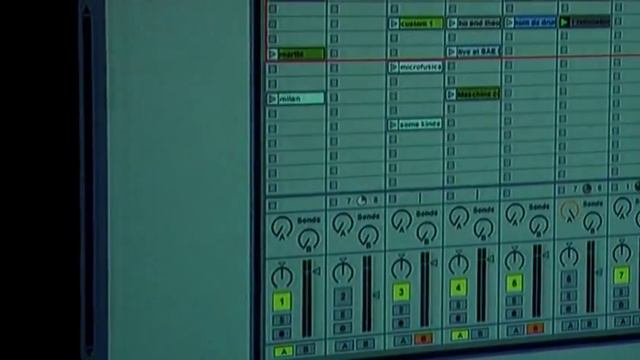The height and width of the screenshot is (360, 640).
Task: Grab track 2 volume fader handle
Action: pyautogui.click(x=376, y=295)
